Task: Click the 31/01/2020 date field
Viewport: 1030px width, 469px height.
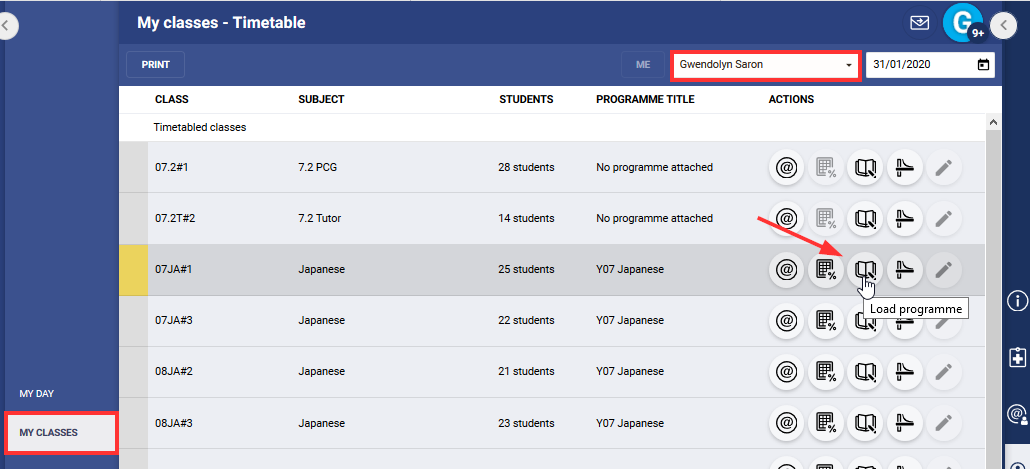Action: point(918,65)
